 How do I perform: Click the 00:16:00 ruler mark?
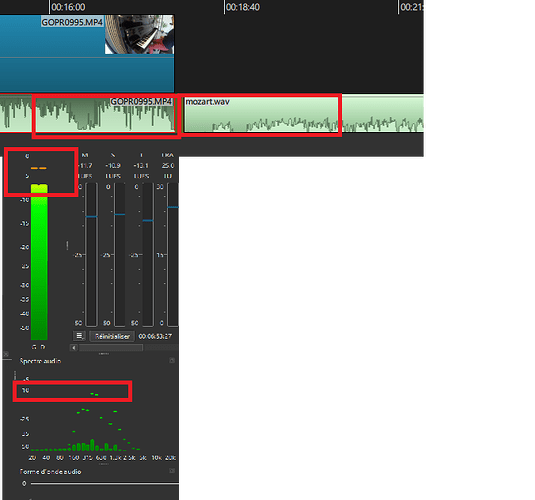point(68,7)
